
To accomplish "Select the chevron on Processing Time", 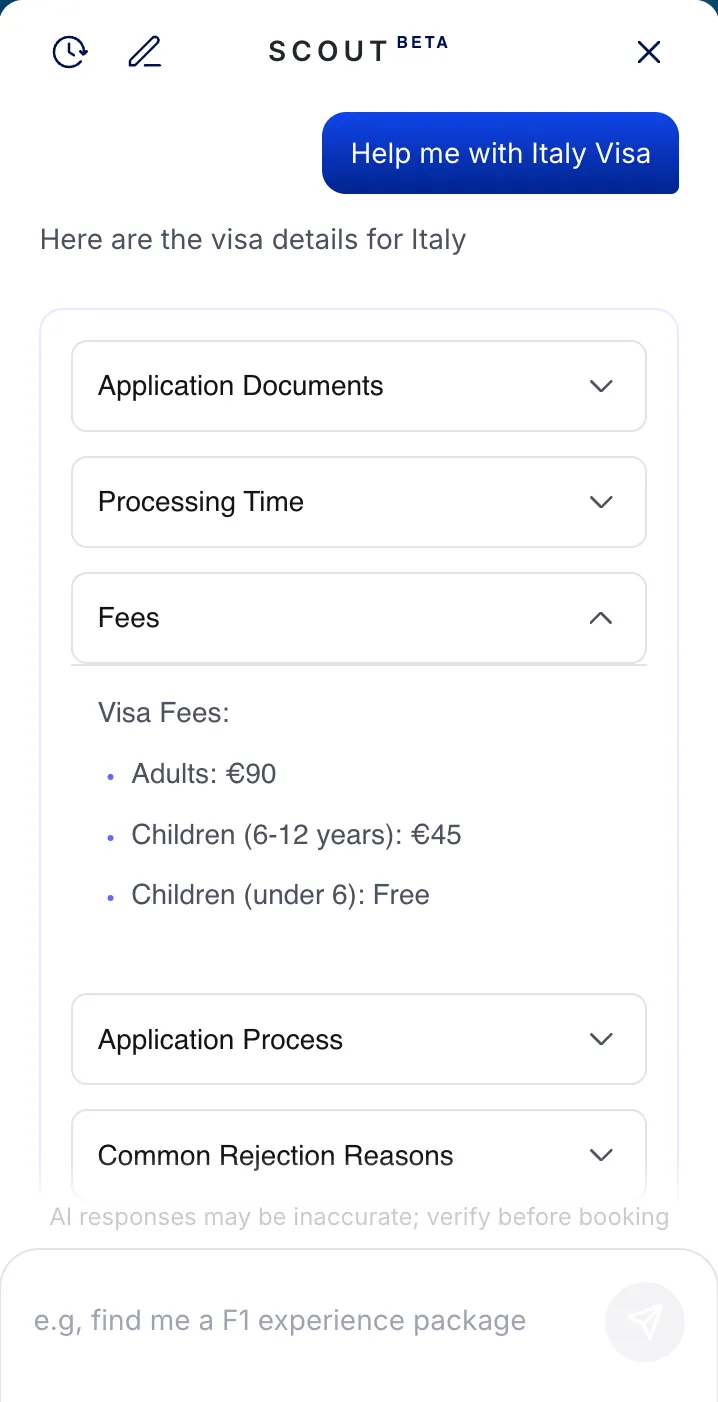I will coord(601,502).
